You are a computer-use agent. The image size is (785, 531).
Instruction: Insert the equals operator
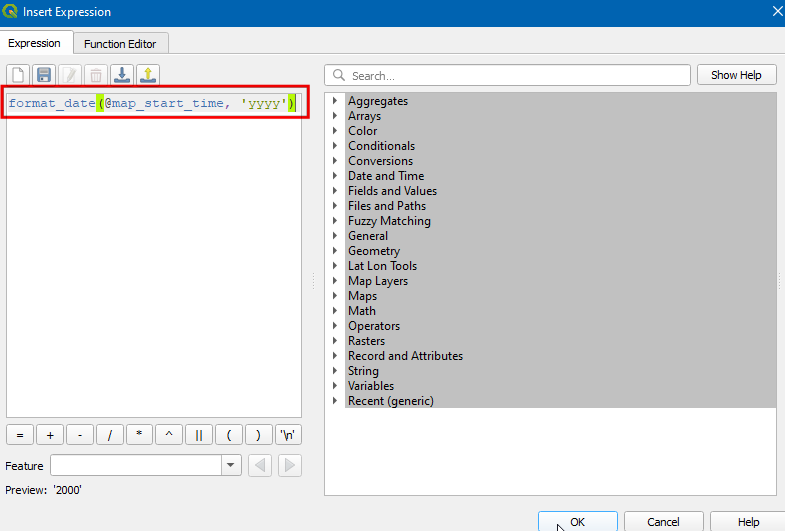point(19,435)
